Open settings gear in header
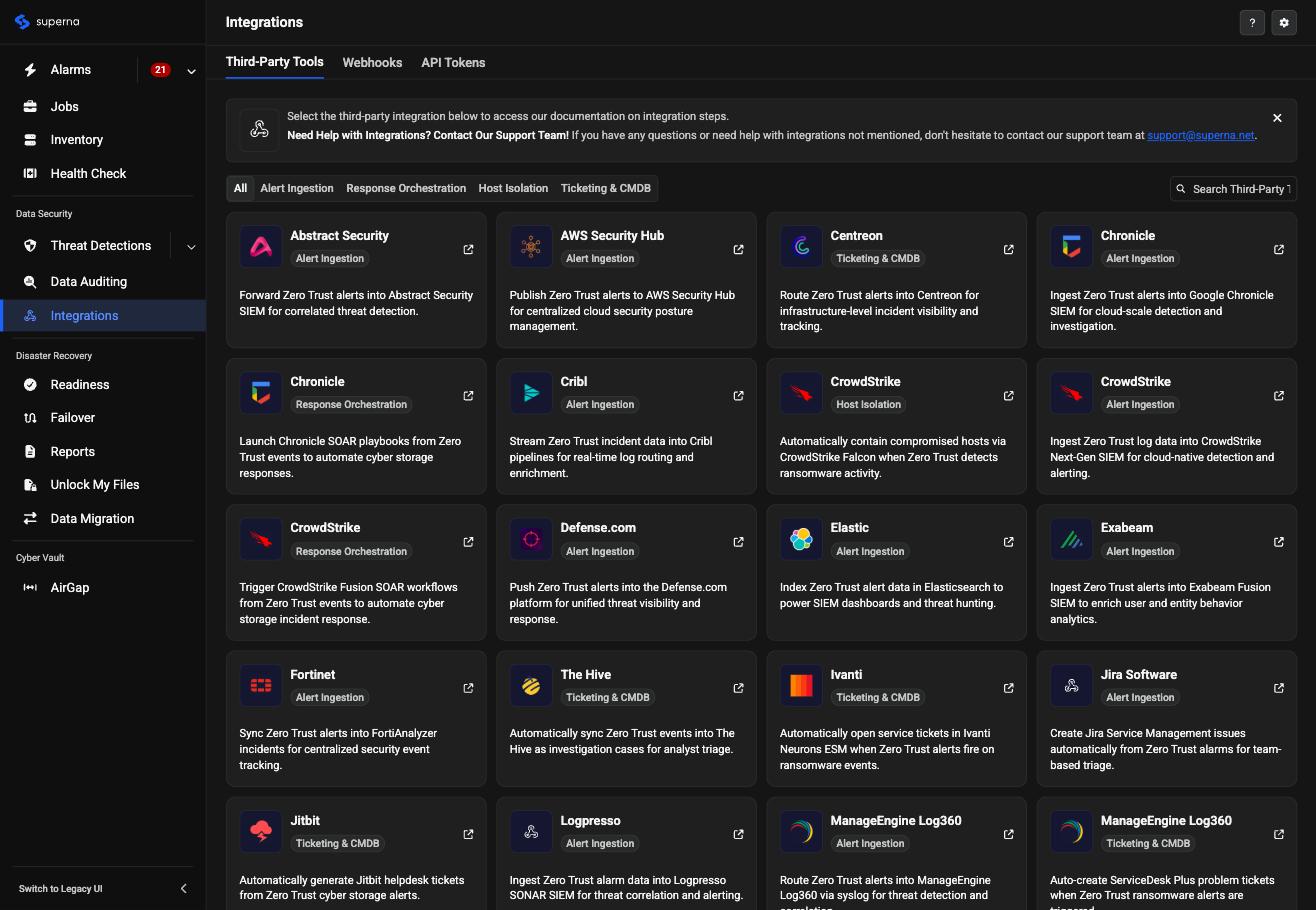This screenshot has height=910, width=1316. (x=1284, y=22)
